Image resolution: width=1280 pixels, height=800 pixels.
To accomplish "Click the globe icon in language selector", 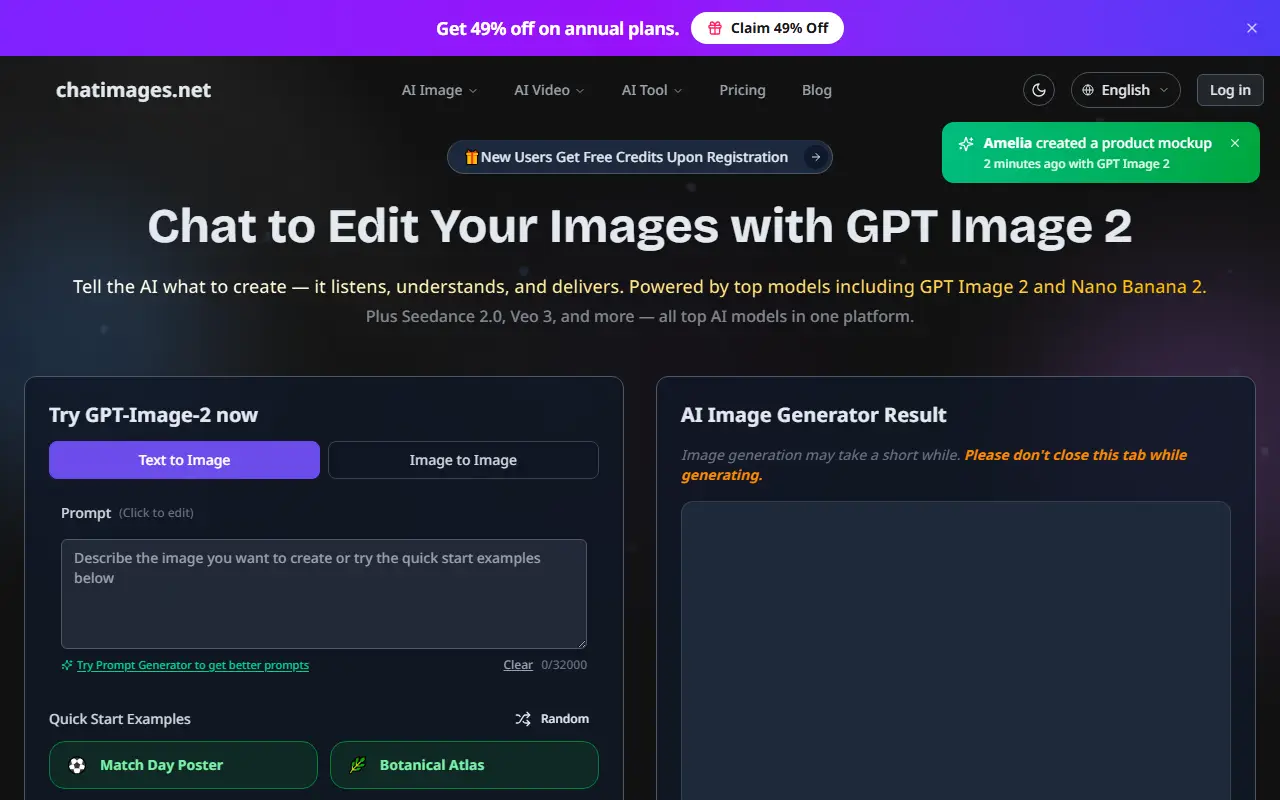I will (x=1089, y=90).
